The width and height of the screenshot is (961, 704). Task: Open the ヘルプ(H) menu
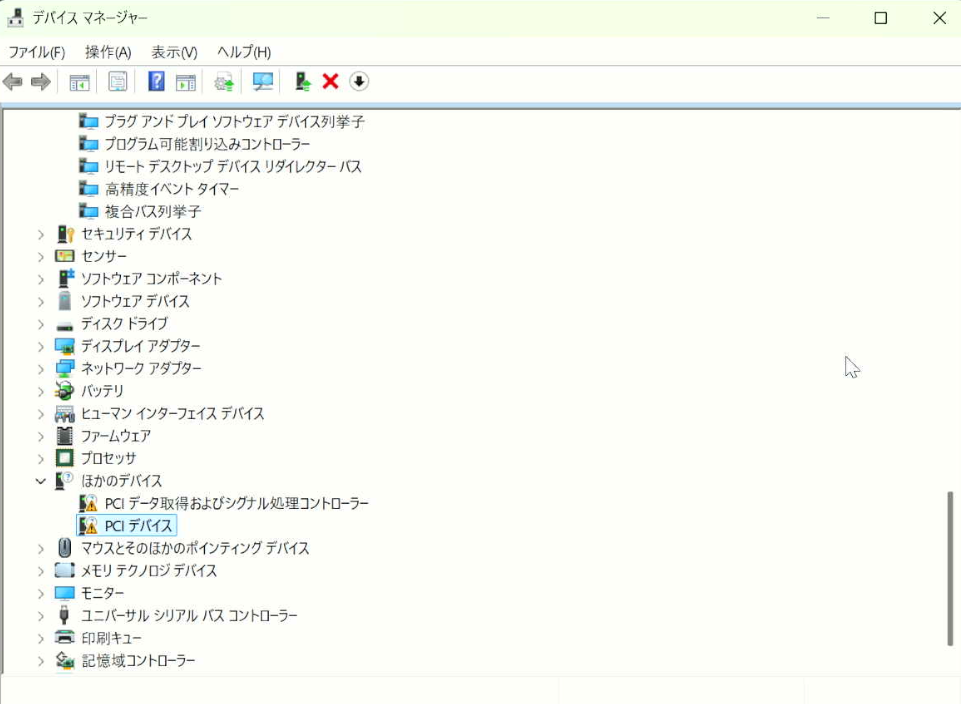coord(244,52)
